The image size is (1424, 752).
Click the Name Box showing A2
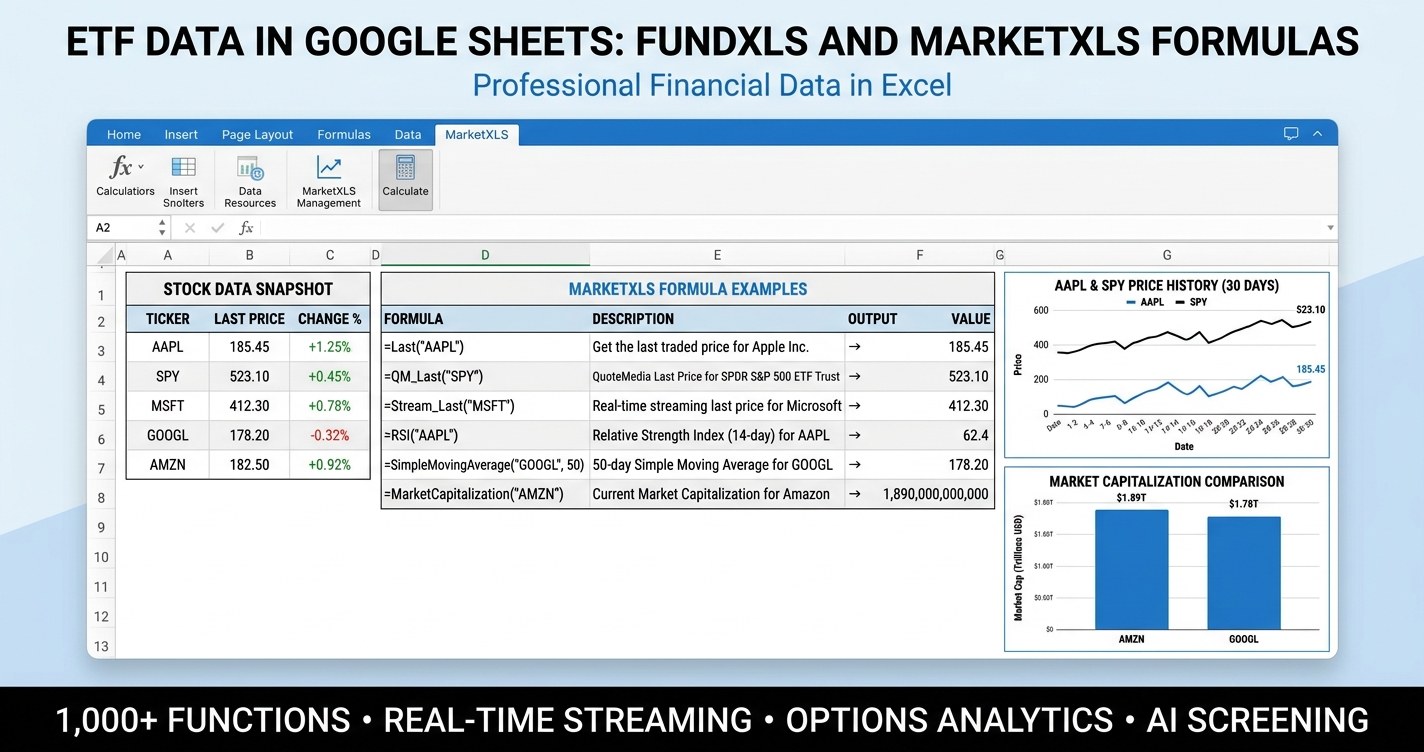click(x=129, y=228)
